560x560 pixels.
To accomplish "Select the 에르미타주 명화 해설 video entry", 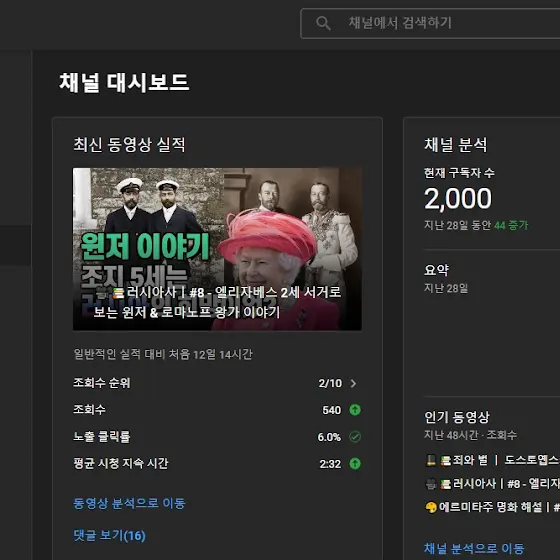I will point(492,507).
